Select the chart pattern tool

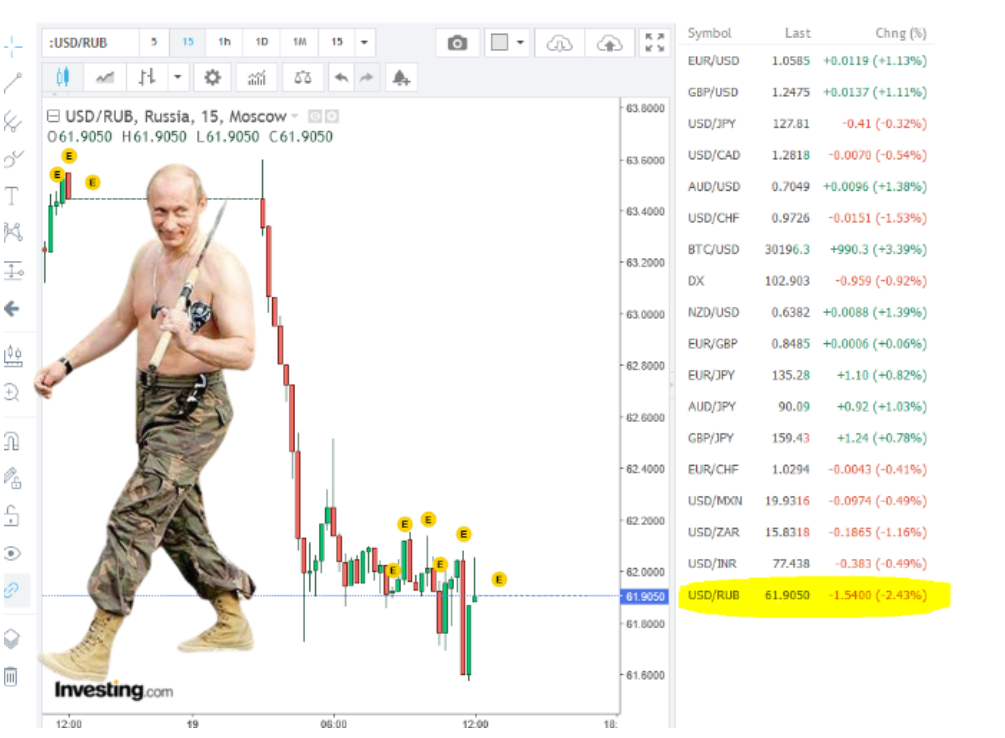(13, 232)
